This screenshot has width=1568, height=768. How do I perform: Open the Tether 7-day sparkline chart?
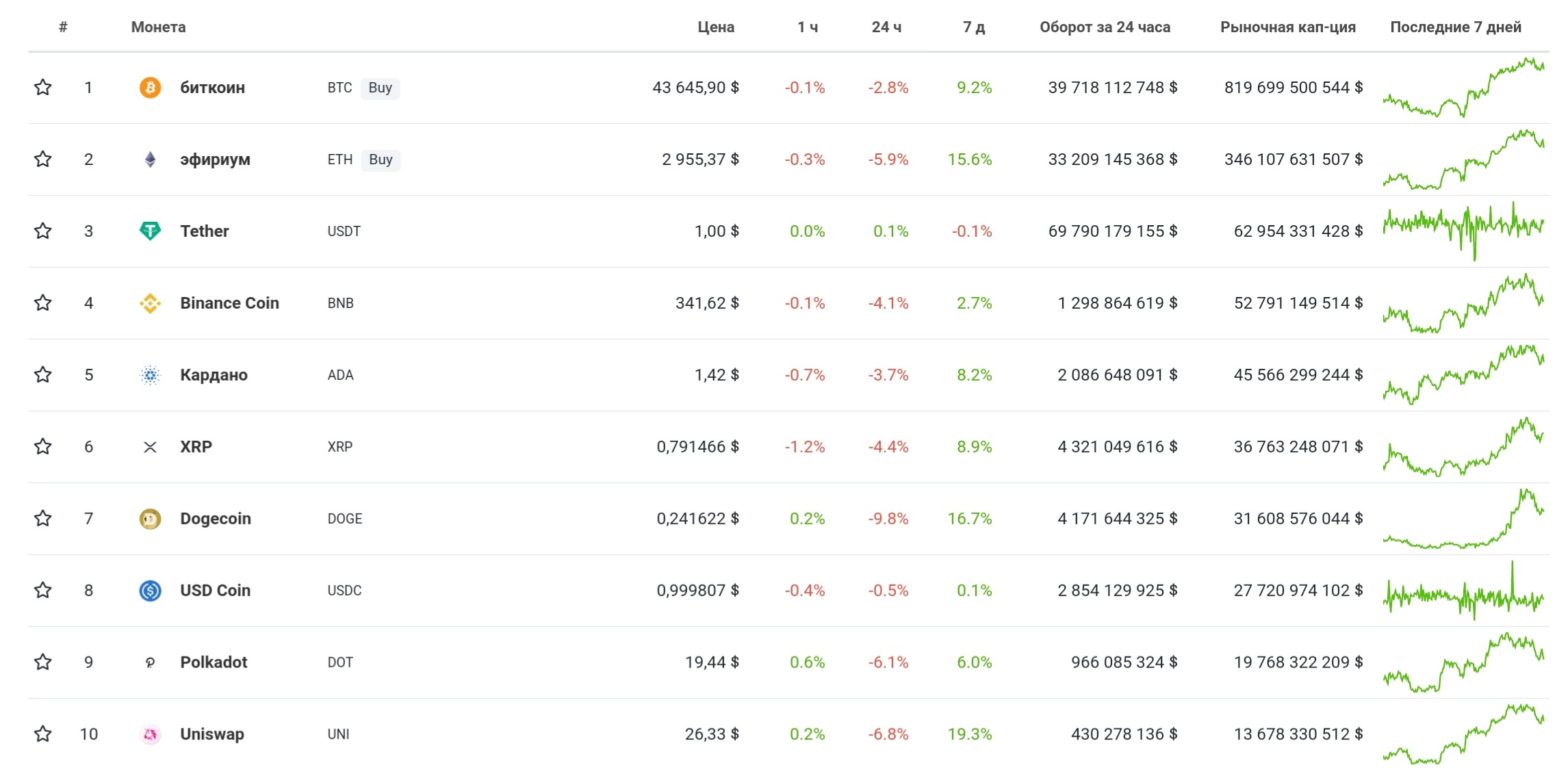click(1463, 231)
